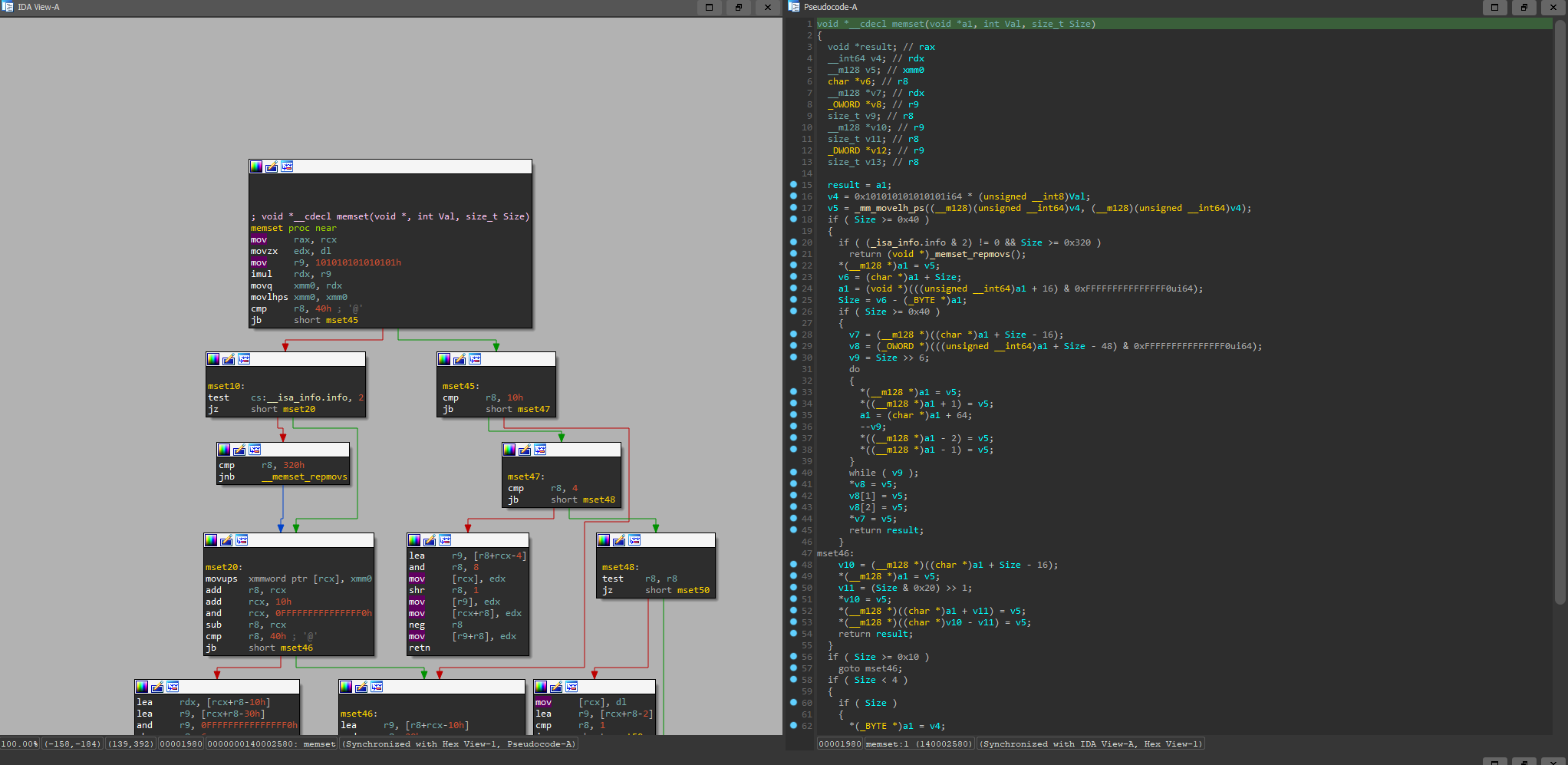1568x765 pixels.
Task: Set node color for mset47 block
Action: [x=509, y=450]
